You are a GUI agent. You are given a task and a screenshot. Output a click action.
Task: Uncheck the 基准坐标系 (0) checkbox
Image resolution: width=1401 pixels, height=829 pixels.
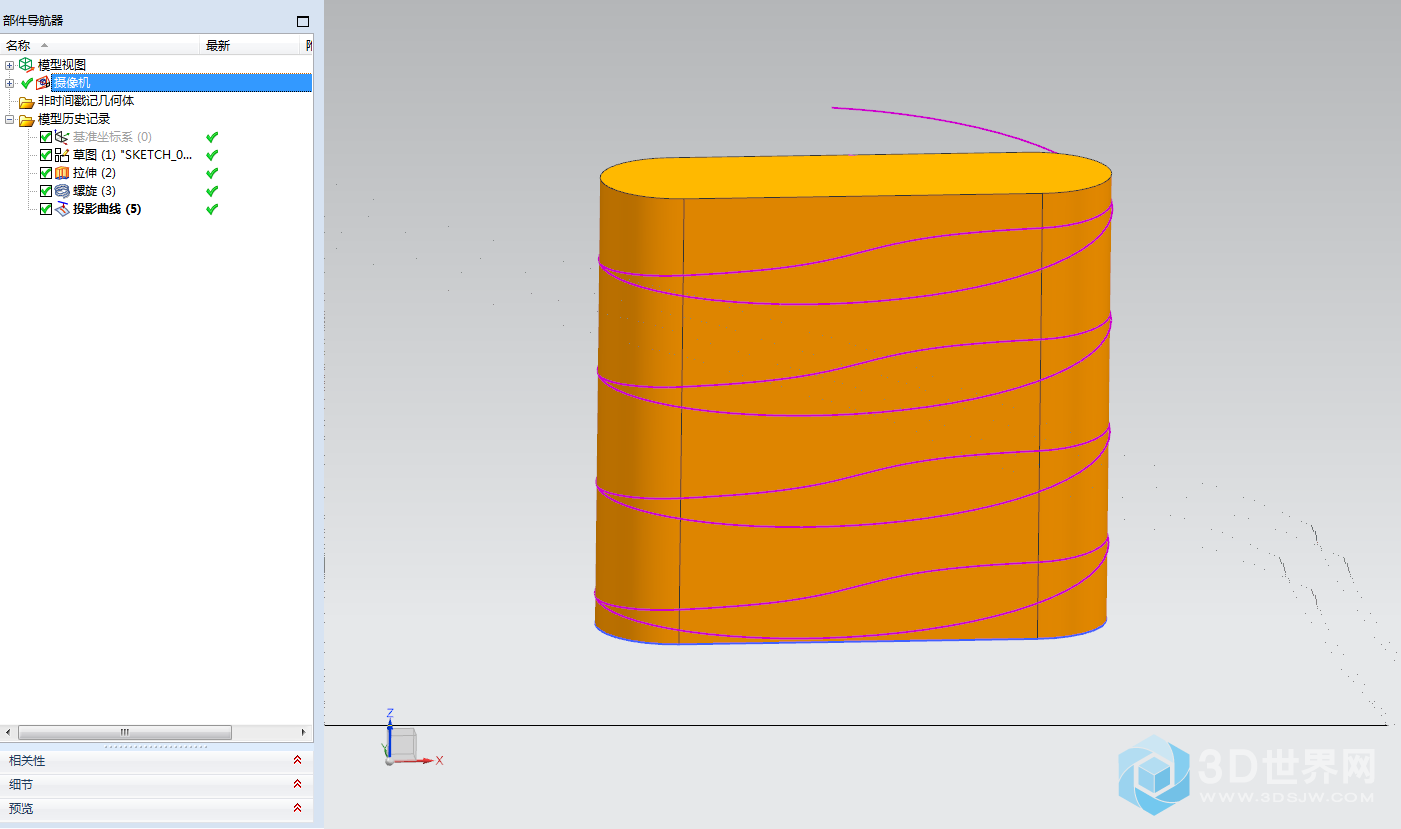pyautogui.click(x=46, y=137)
